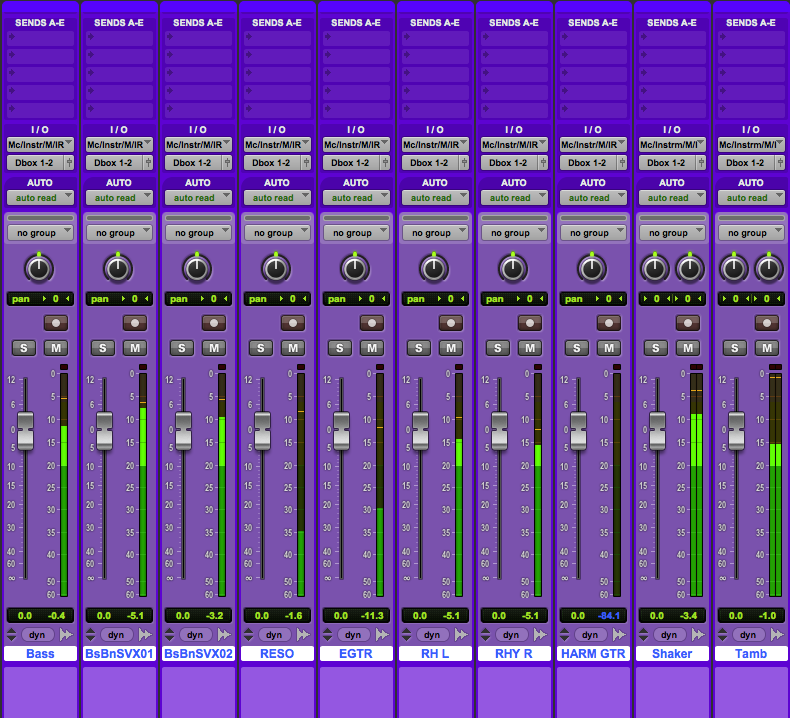Click the Shaker left pan knob
The height and width of the screenshot is (718, 790).
pos(654,268)
